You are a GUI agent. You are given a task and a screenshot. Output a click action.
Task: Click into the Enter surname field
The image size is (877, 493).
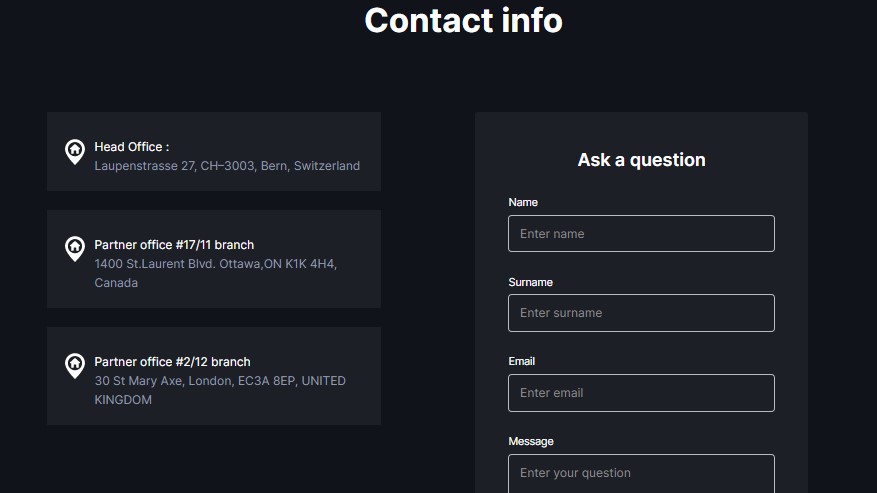tap(641, 313)
